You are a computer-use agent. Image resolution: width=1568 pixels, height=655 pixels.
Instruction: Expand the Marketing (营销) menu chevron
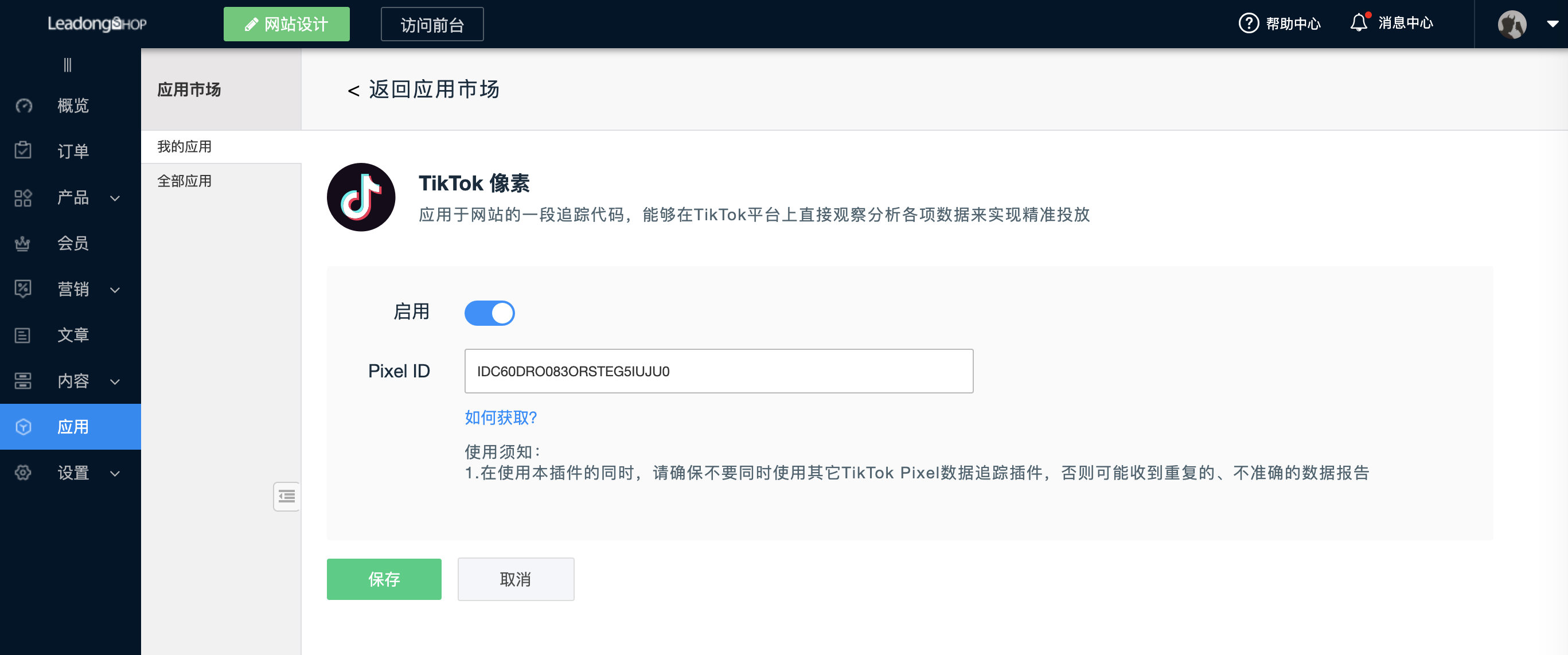point(115,290)
